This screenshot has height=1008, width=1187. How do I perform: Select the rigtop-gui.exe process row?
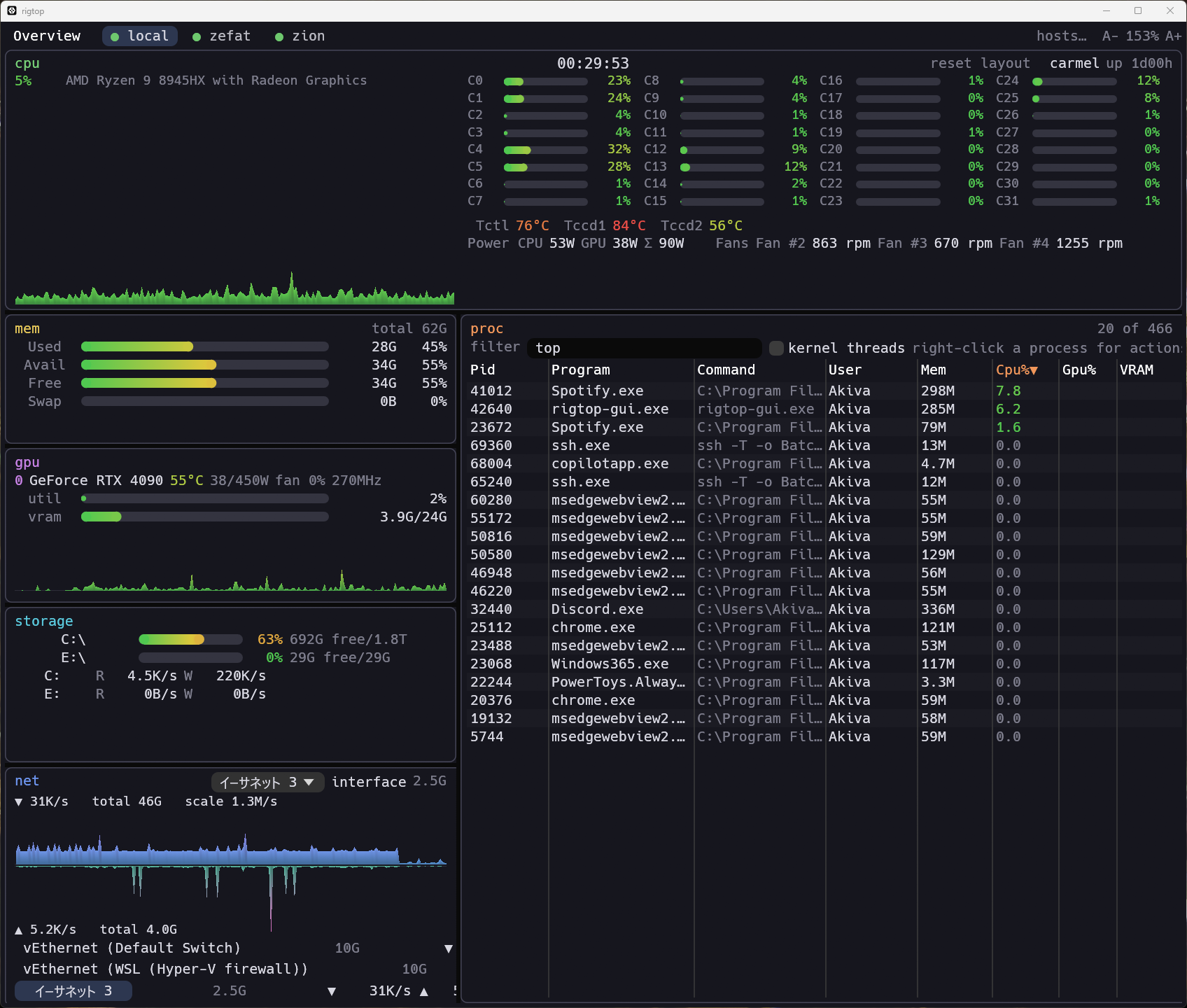pos(825,409)
